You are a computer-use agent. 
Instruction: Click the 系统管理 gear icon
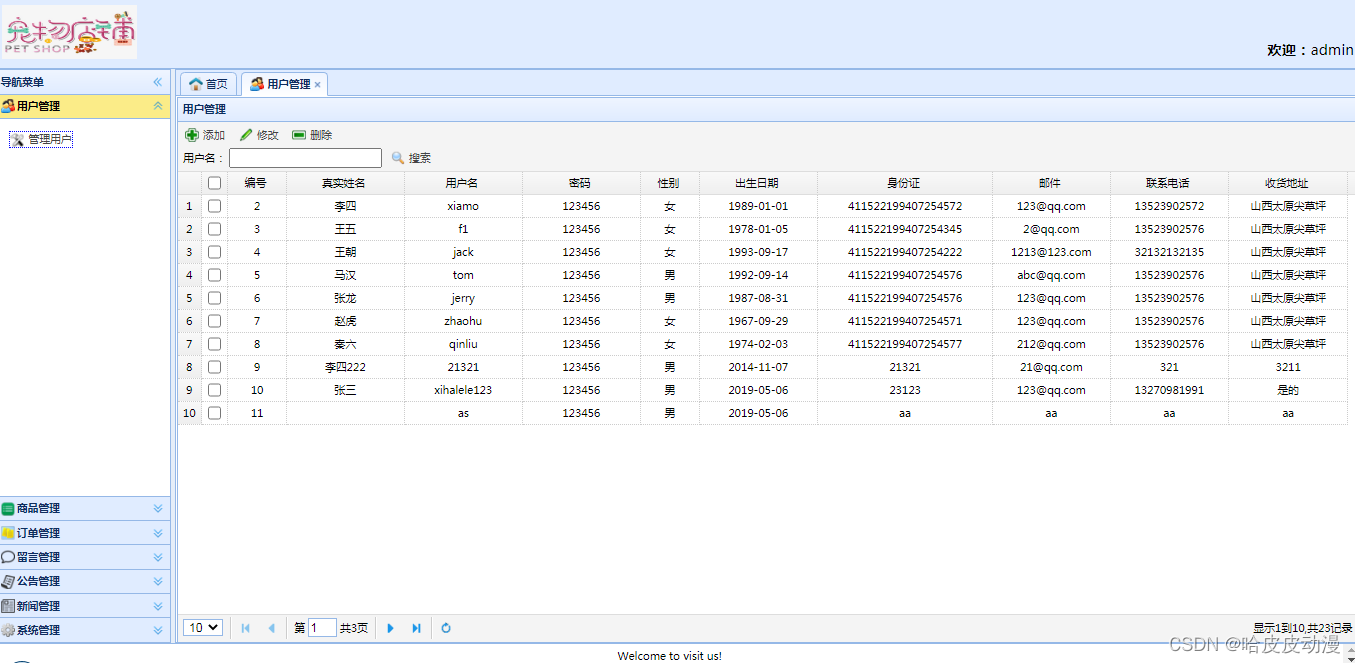[8, 630]
